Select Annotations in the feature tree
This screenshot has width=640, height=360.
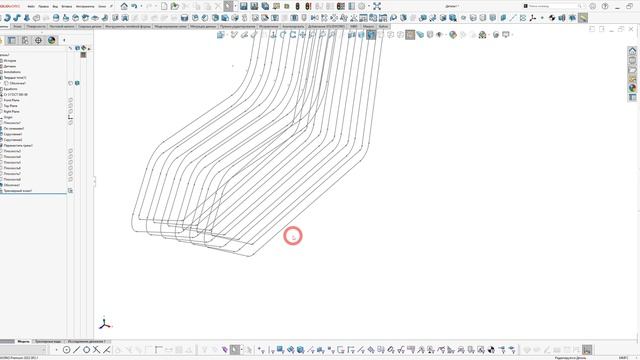[x=12, y=72]
